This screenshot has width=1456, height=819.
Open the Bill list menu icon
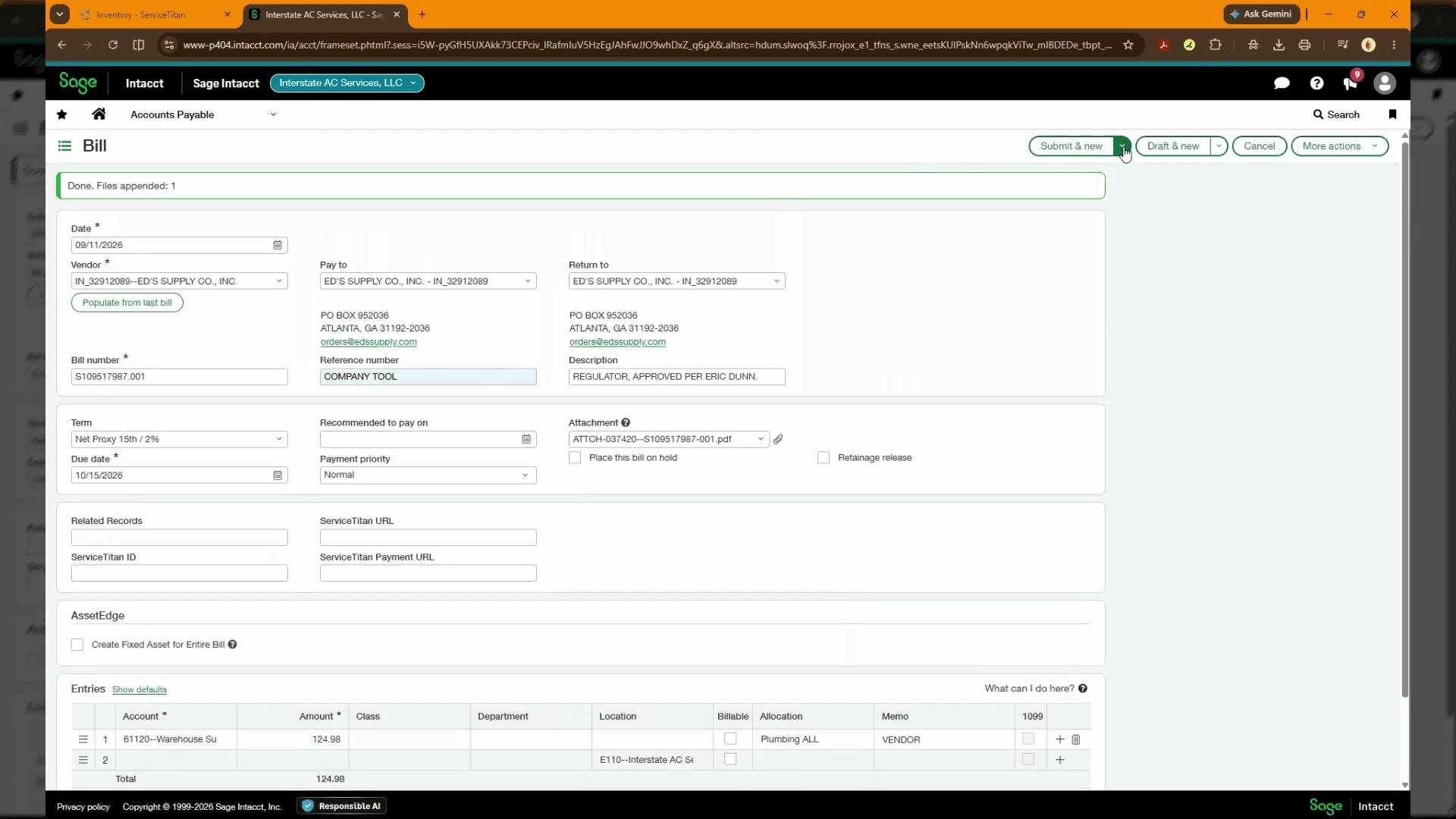(65, 146)
